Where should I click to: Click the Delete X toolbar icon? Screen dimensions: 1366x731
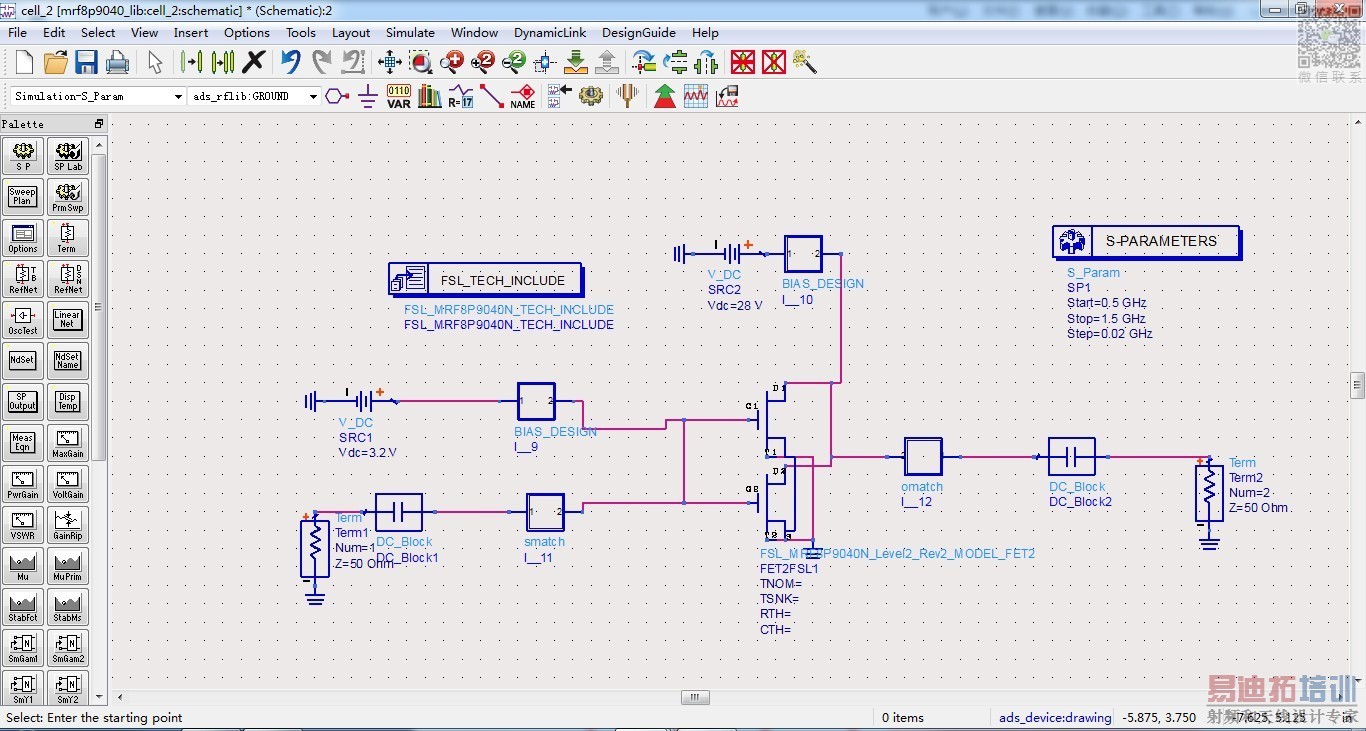pyautogui.click(x=254, y=62)
